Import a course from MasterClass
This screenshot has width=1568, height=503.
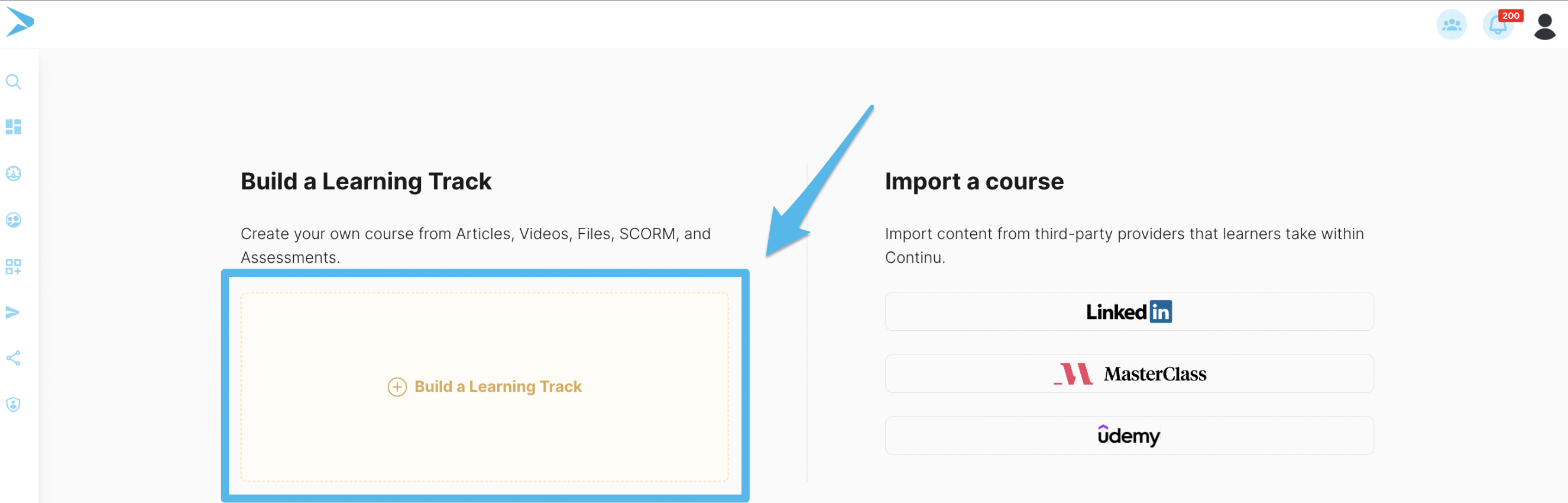[1129, 374]
